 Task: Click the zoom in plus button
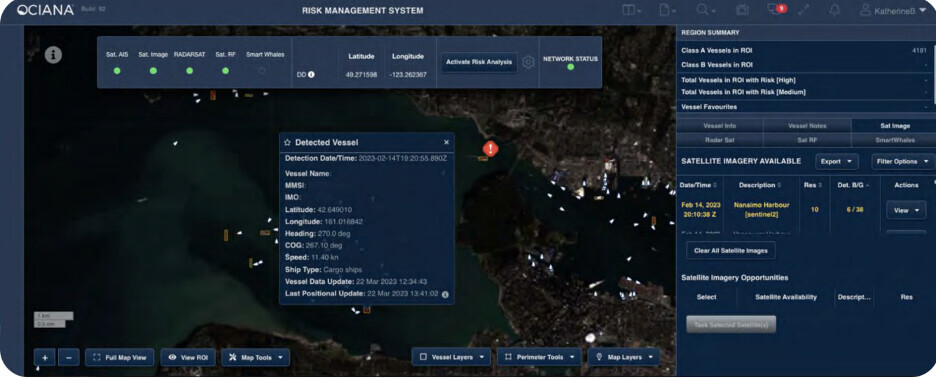(x=45, y=357)
